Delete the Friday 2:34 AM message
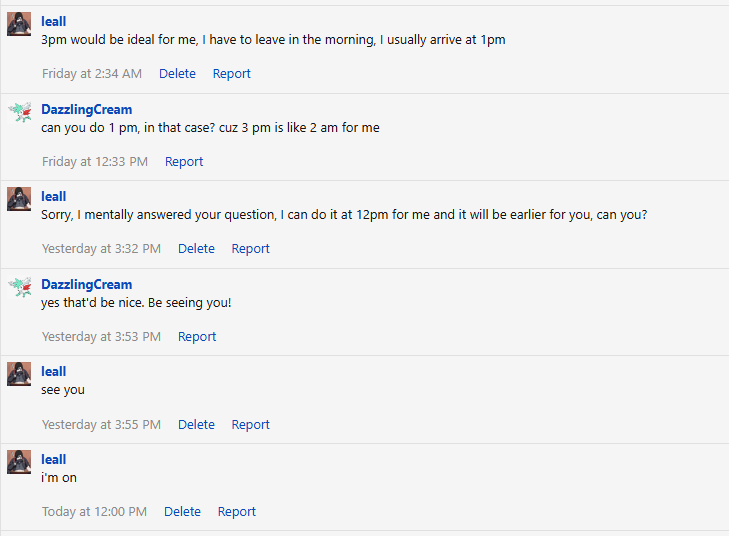Viewport: 729px width, 536px height. [177, 74]
